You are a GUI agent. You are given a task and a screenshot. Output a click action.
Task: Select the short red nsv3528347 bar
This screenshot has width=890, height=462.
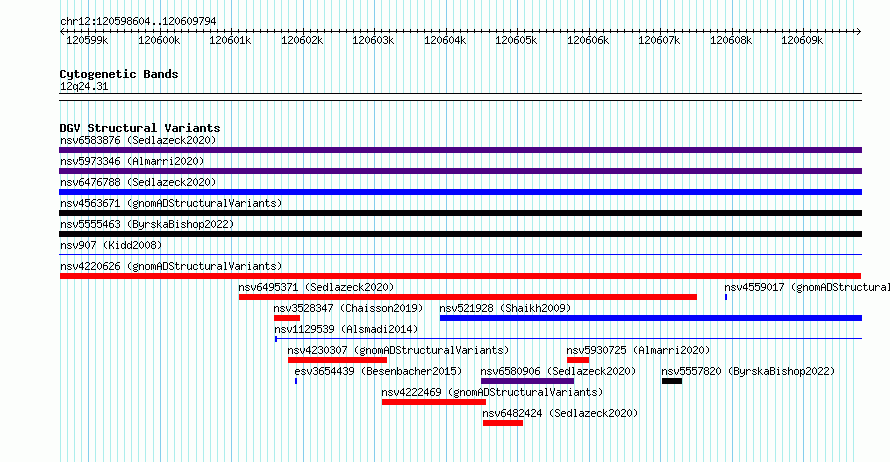pos(287,318)
